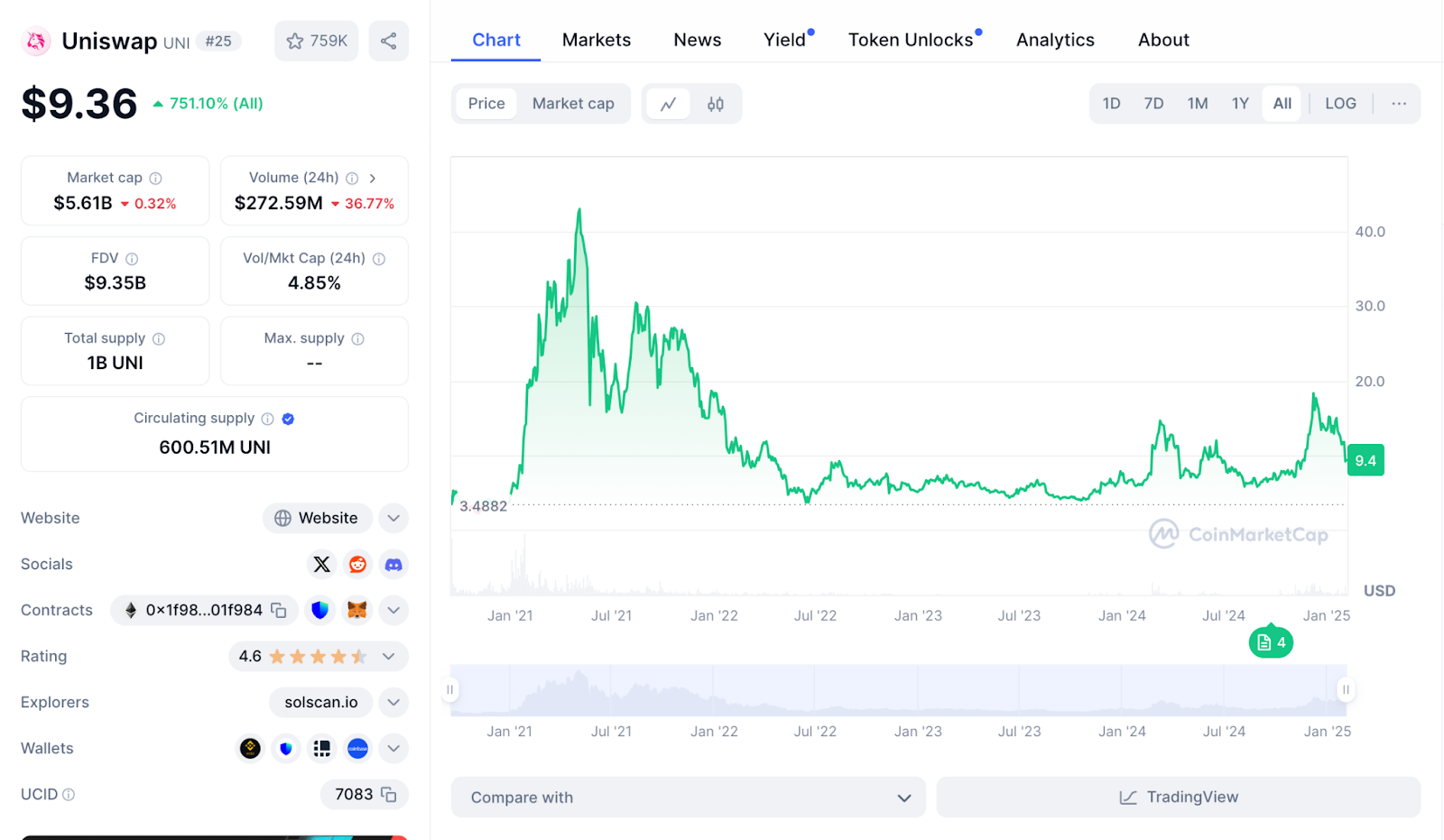Select the 1Y time range
Viewport: 1444px width, 840px height.
tap(1240, 104)
